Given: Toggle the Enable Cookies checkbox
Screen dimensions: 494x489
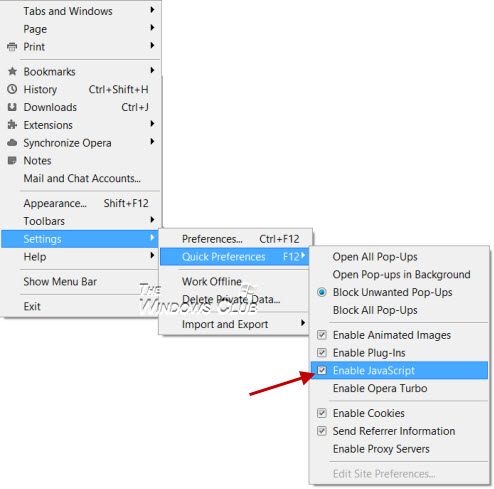Looking at the screenshot, I should [x=322, y=413].
